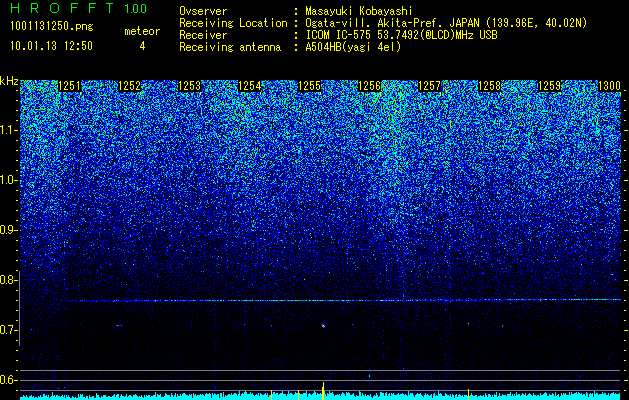The image size is (629, 400).
Task: Click the 0.6 frequency axis label
Action: (7, 380)
